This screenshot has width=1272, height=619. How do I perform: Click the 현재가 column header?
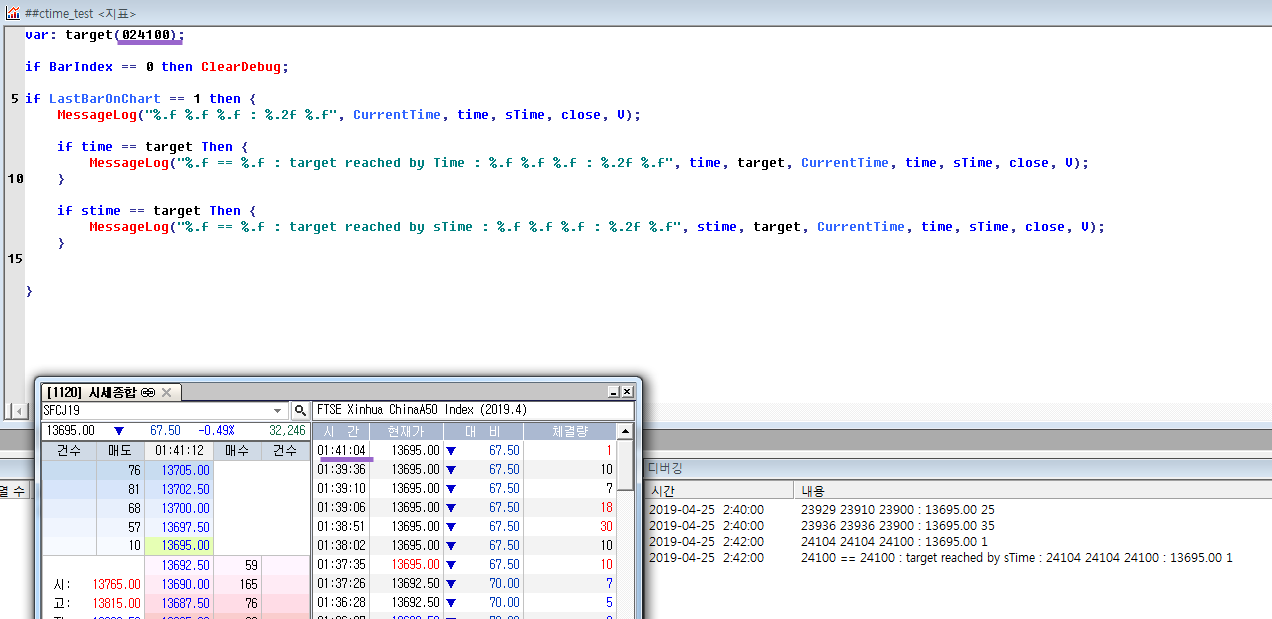click(x=407, y=431)
